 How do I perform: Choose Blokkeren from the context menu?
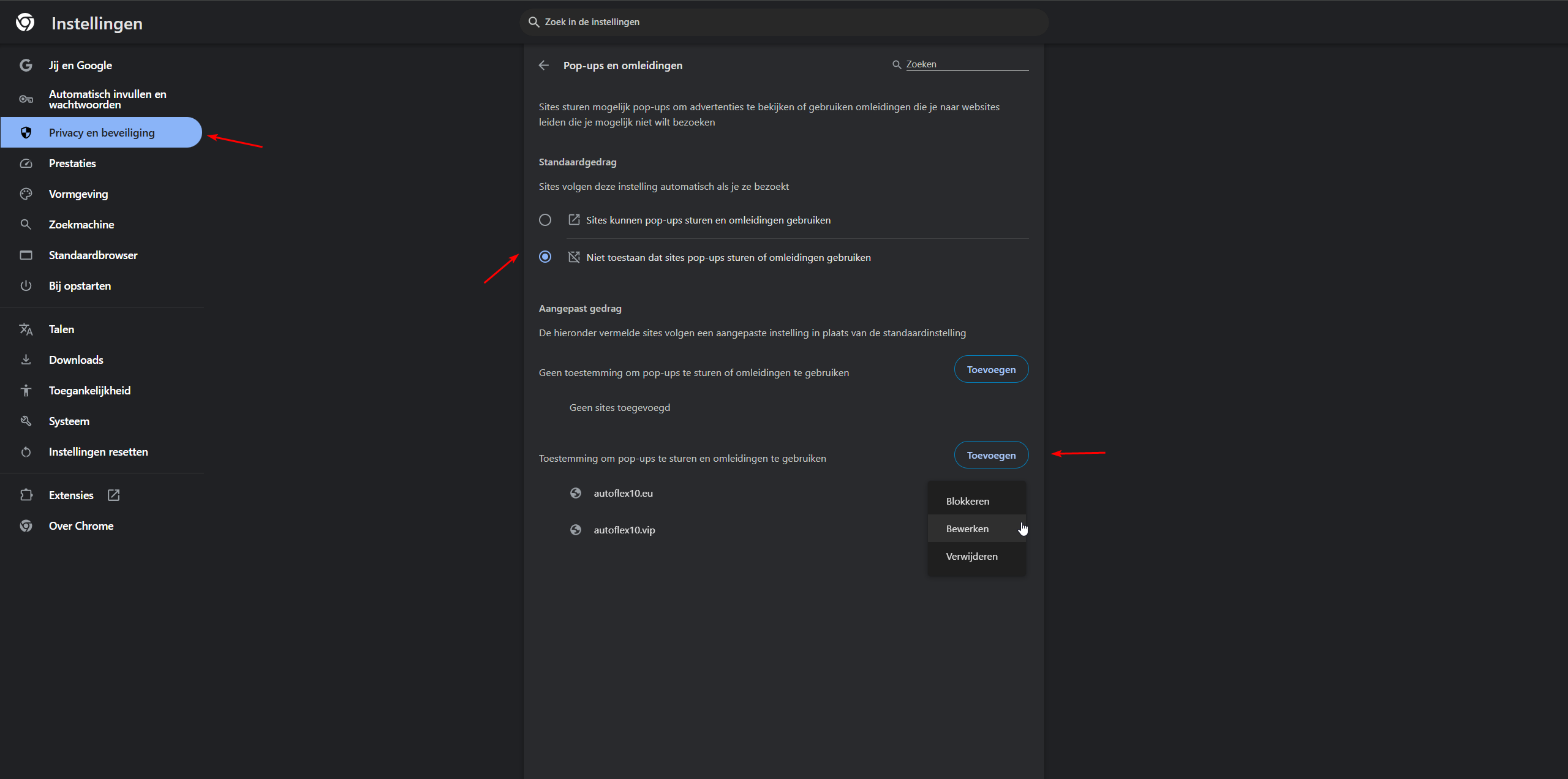click(x=967, y=501)
